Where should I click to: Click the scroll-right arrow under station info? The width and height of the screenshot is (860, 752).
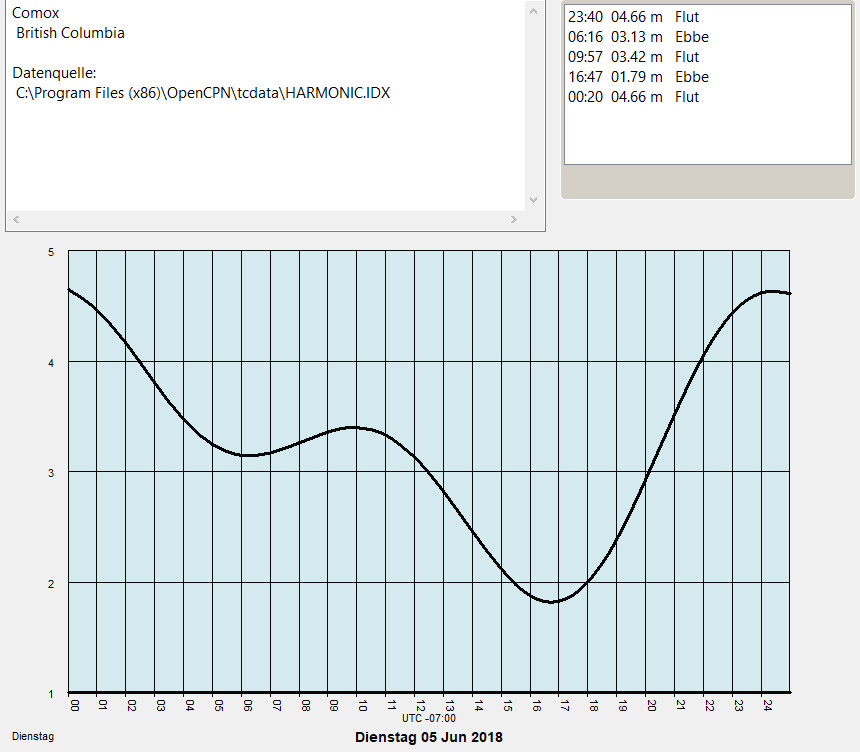click(x=514, y=219)
